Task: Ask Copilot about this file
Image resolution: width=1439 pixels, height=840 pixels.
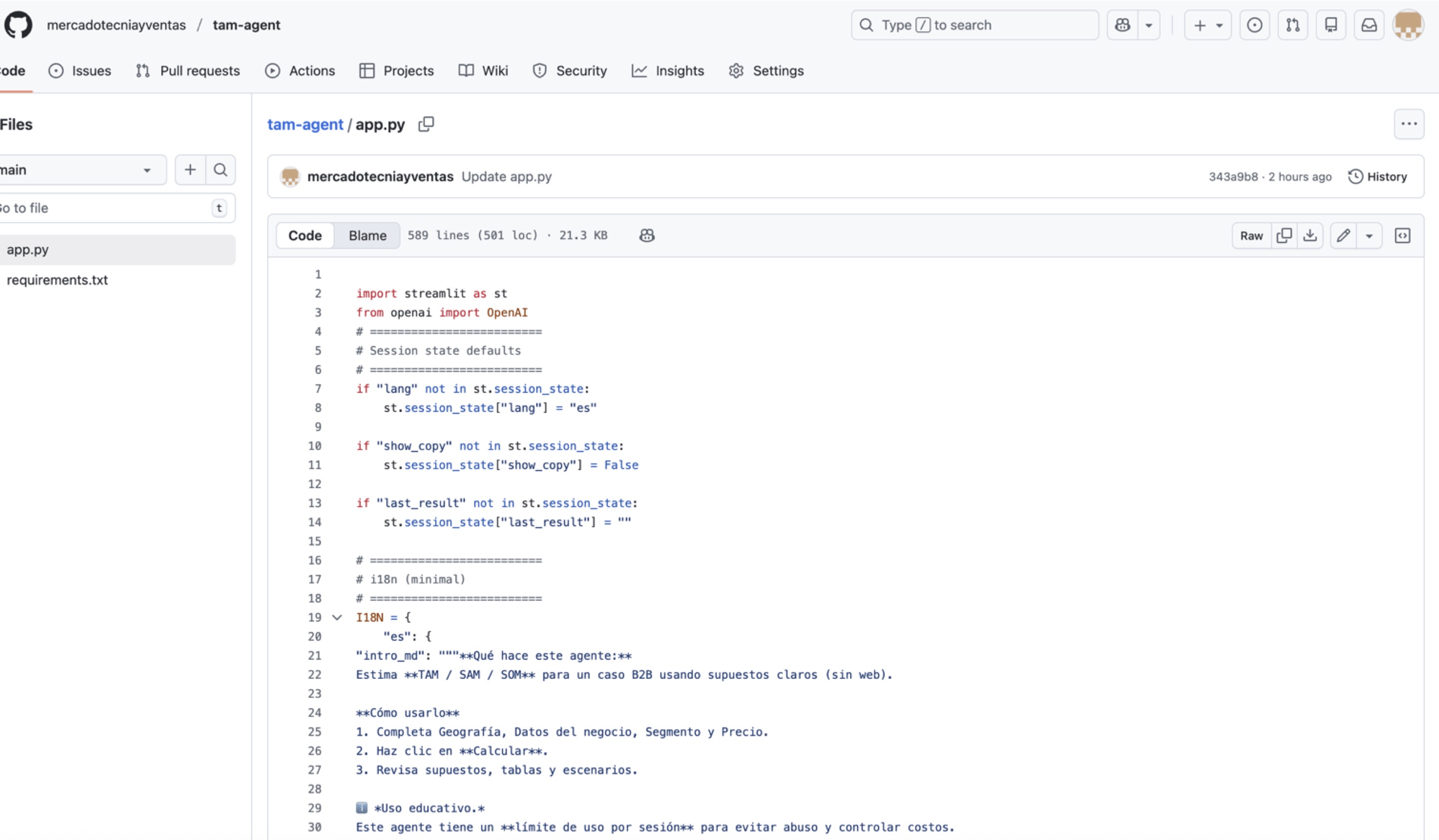Action: tap(646, 235)
